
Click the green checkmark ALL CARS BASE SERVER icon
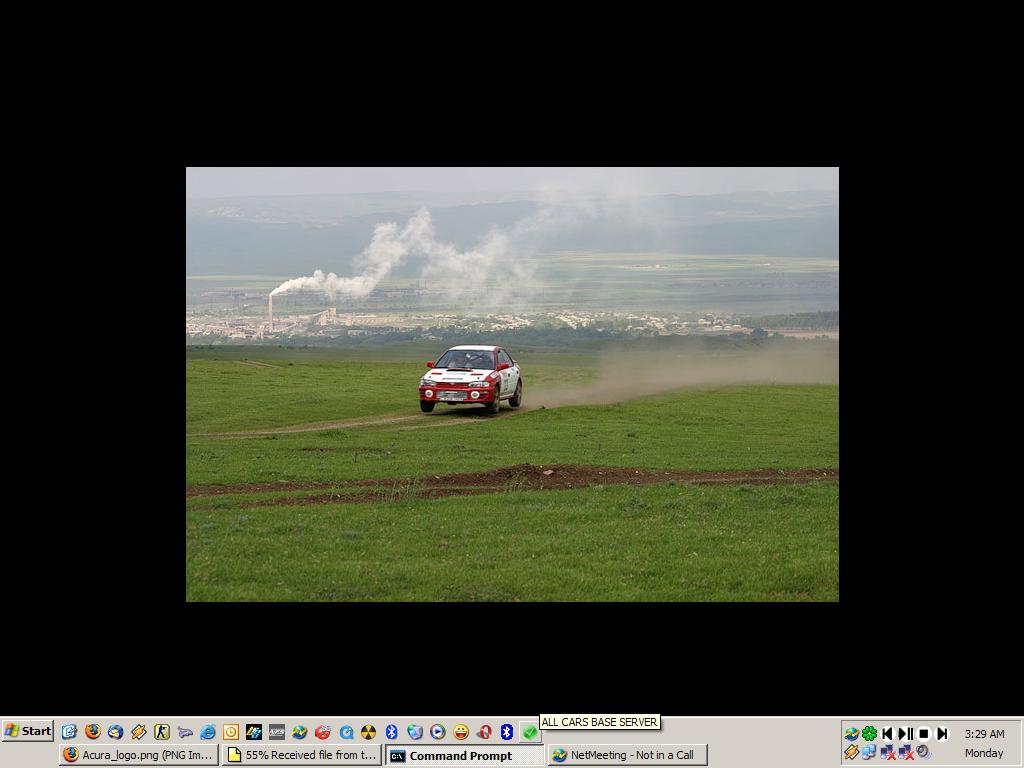pos(530,732)
